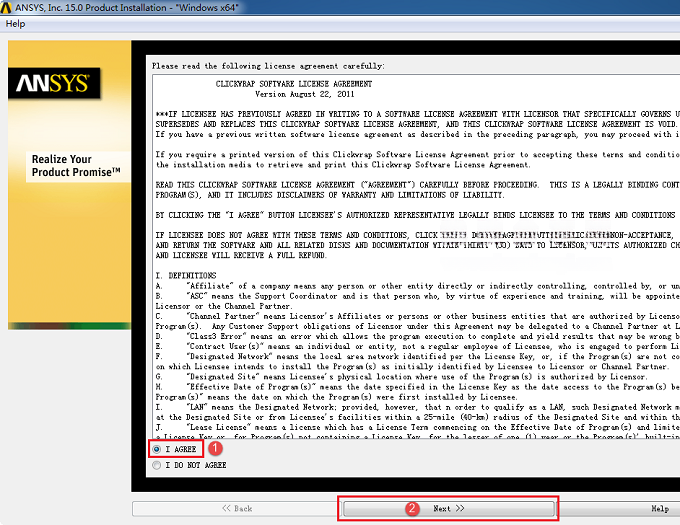Click the << Back button

tap(237, 509)
